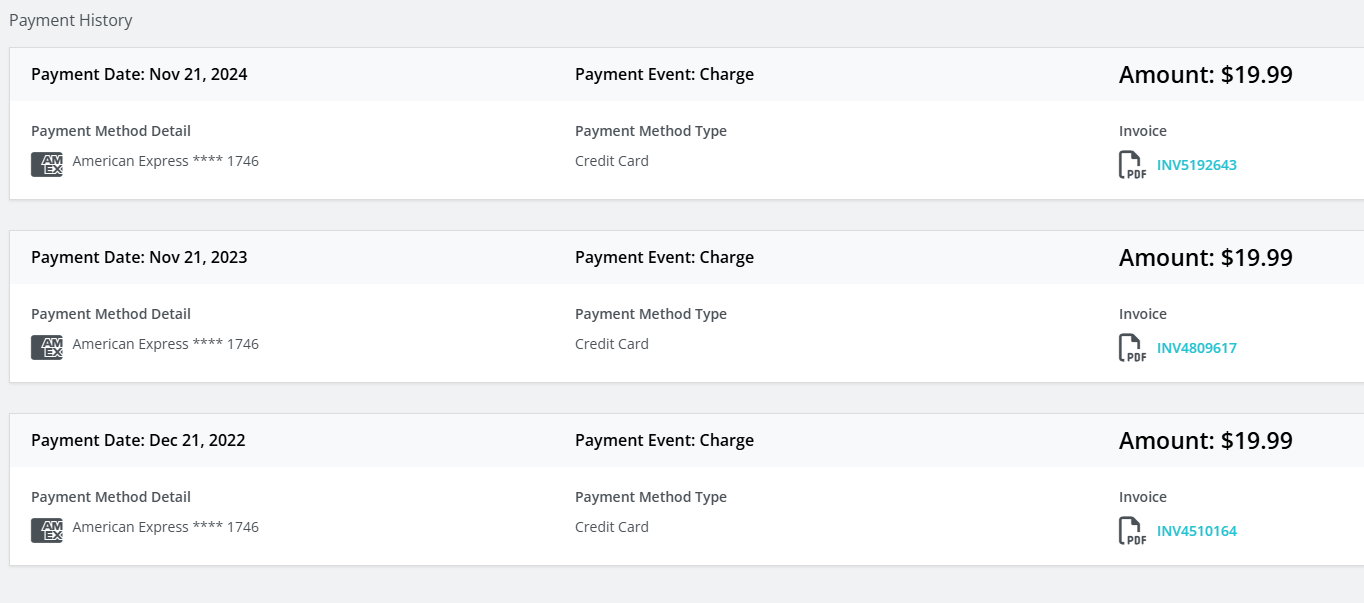This screenshot has height=603, width=1364.
Task: Click the PDF icon beside invoice INV4510164
Action: click(x=1132, y=531)
